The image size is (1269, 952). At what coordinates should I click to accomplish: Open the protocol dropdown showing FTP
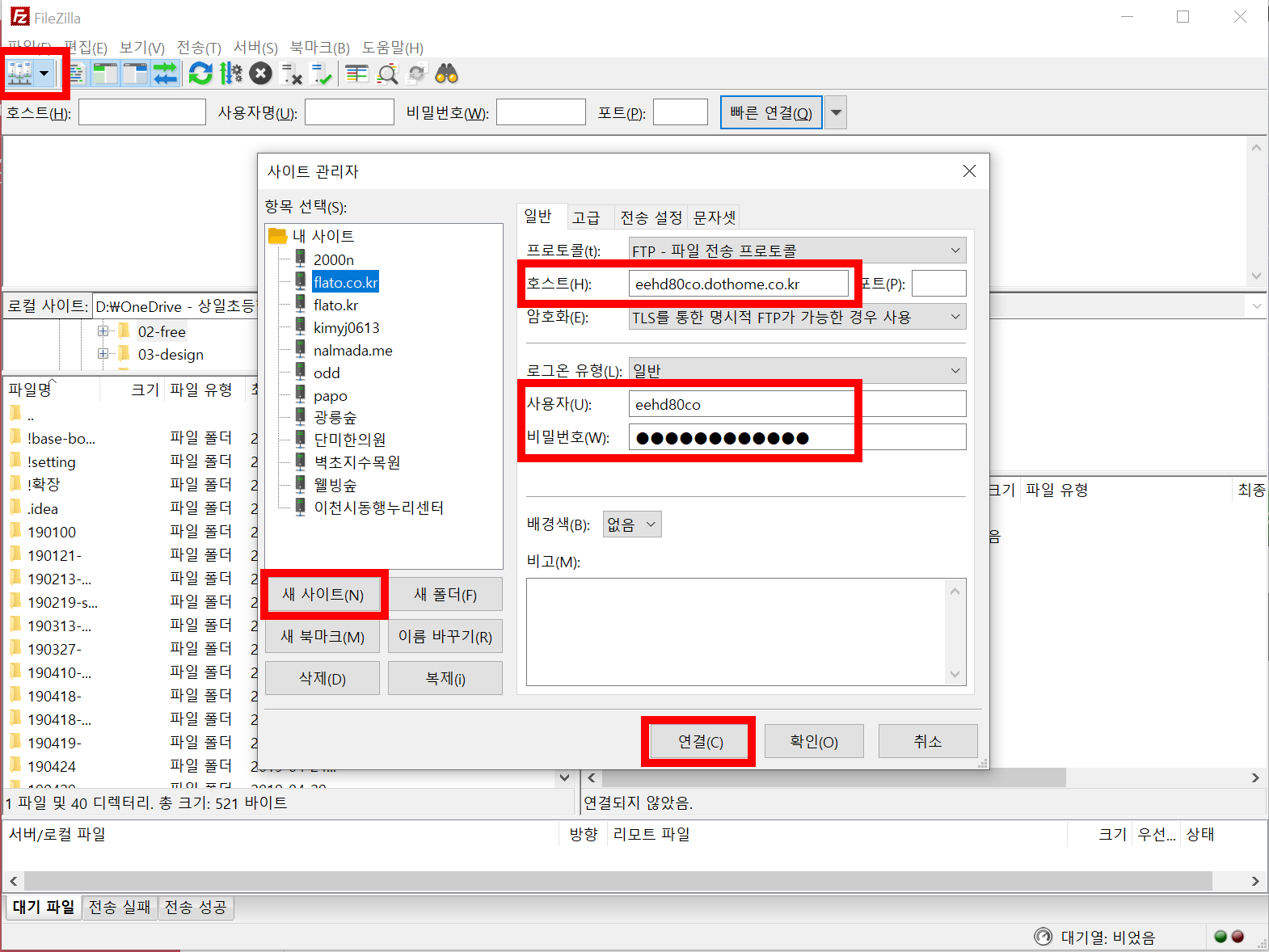(797, 251)
